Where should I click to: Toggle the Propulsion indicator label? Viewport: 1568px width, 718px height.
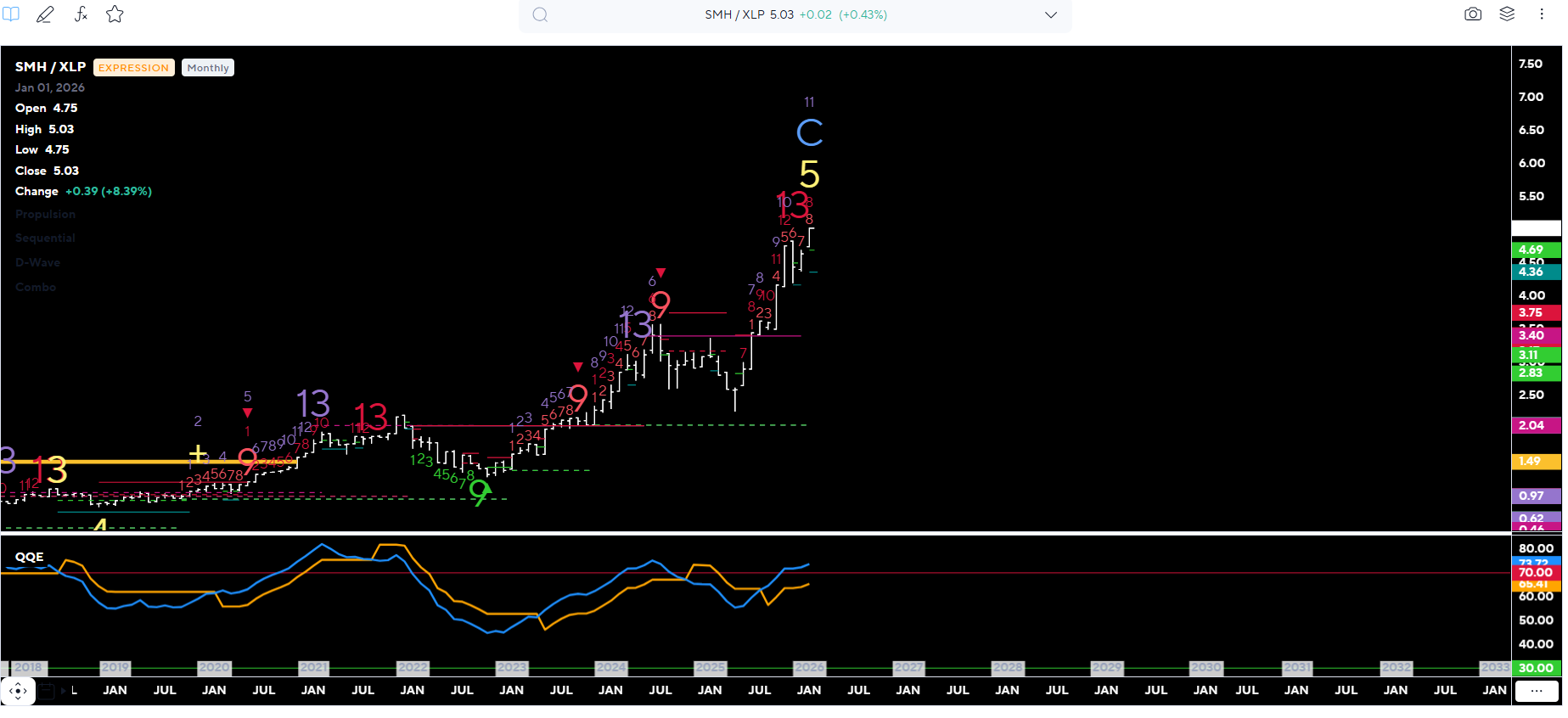tap(45, 215)
